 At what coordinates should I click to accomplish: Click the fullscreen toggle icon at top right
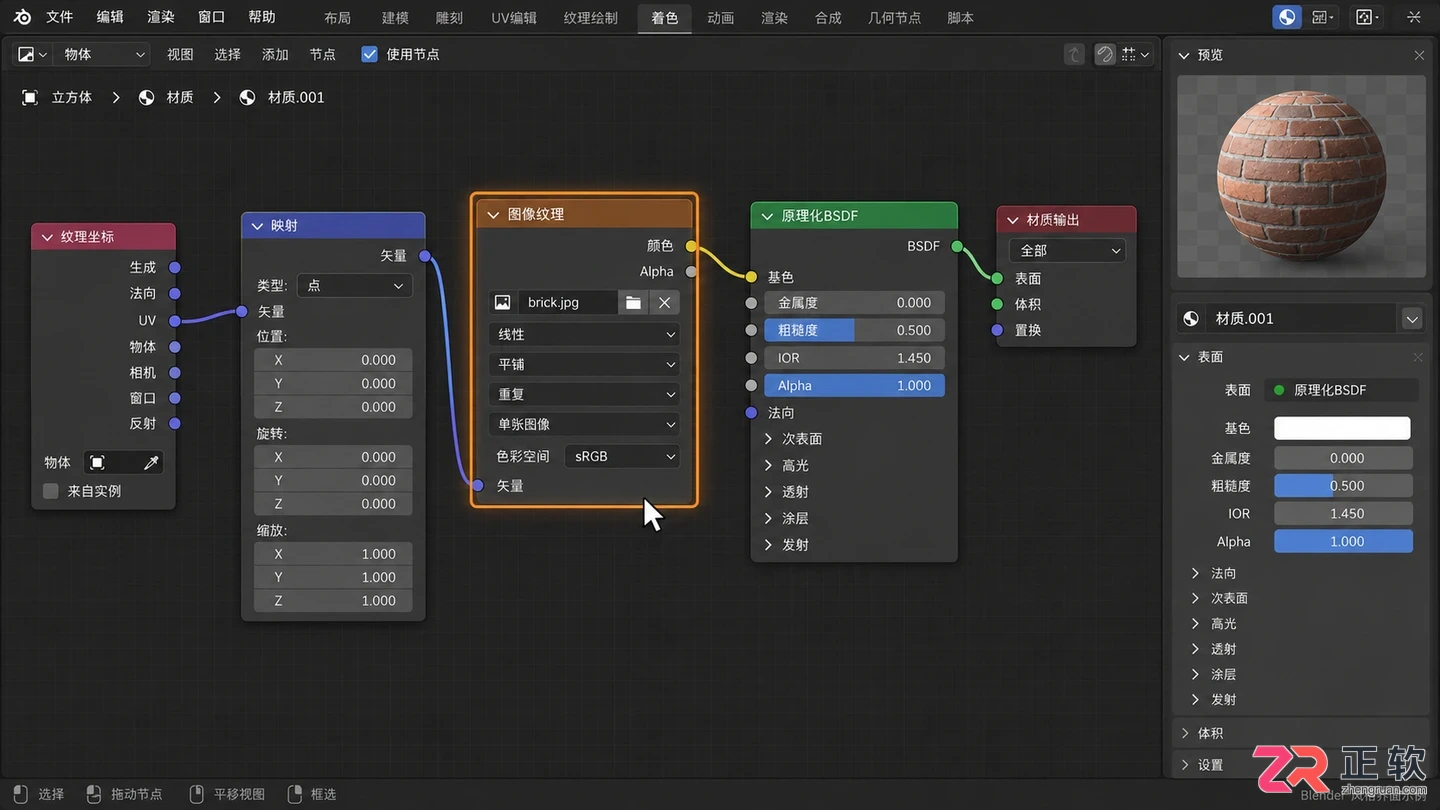[x=1414, y=17]
